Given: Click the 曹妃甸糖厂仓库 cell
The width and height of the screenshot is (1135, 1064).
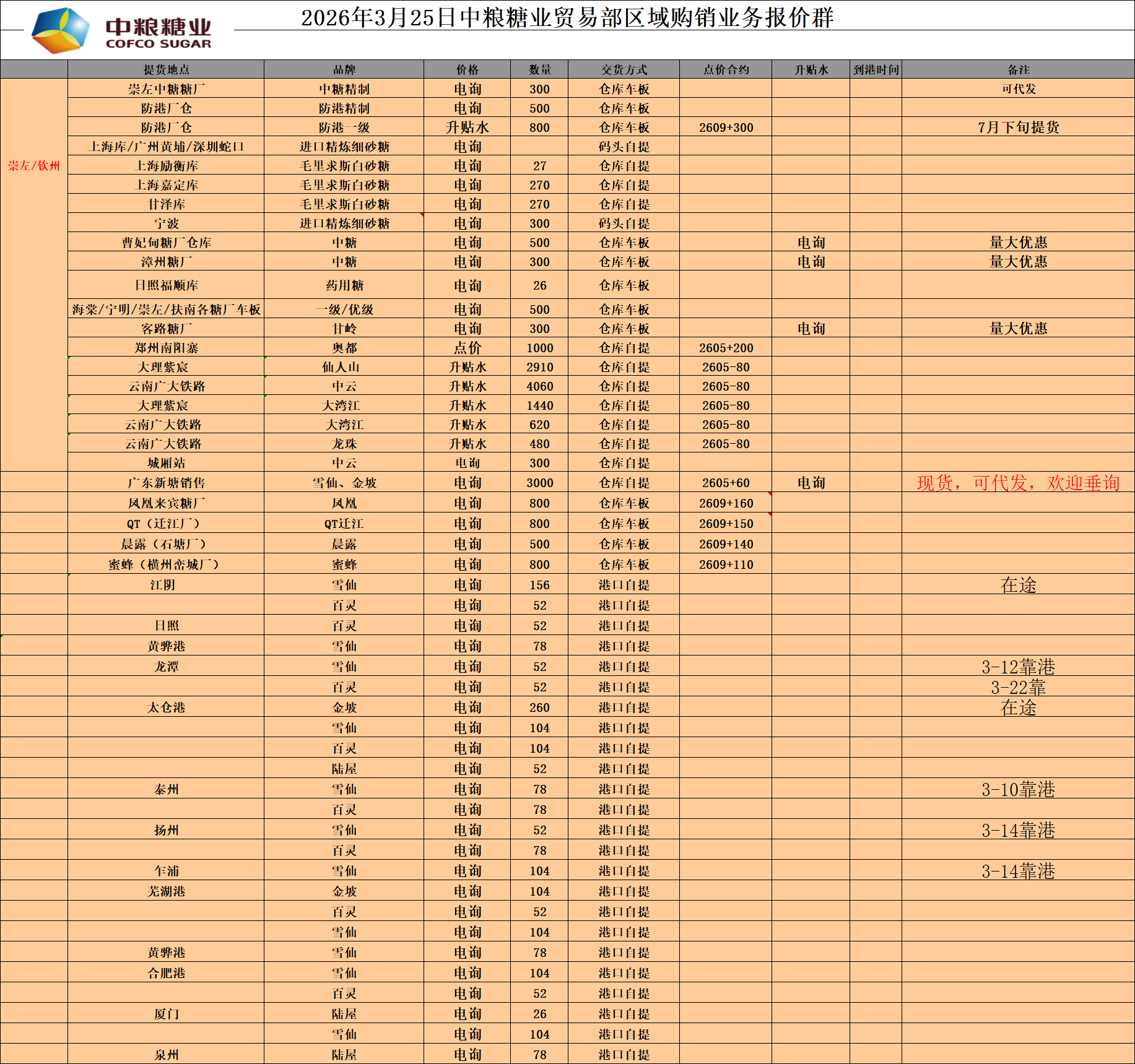Looking at the screenshot, I should tap(166, 242).
